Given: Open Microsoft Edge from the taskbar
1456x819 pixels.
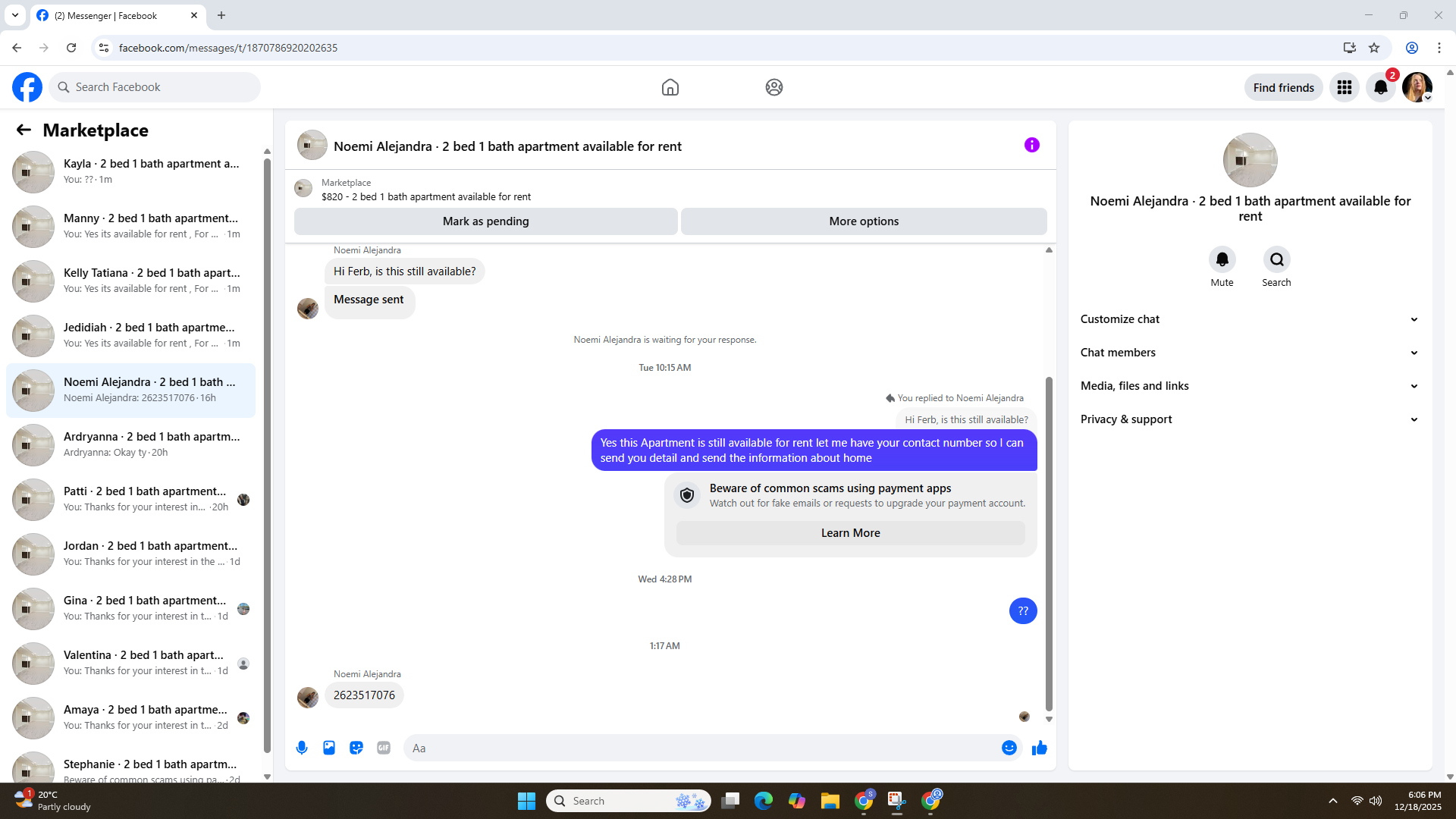Looking at the screenshot, I should click(764, 801).
